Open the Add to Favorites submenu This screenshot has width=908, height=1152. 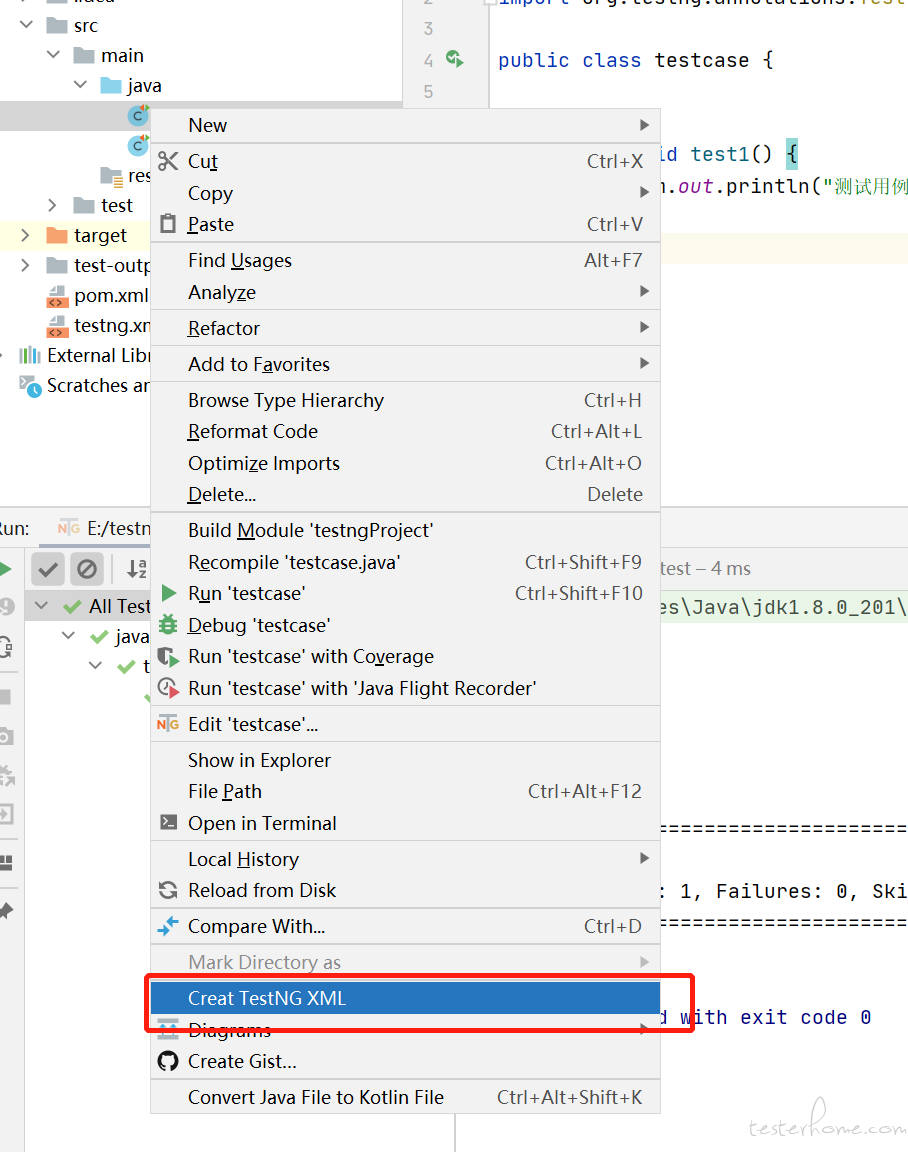pyautogui.click(x=406, y=364)
